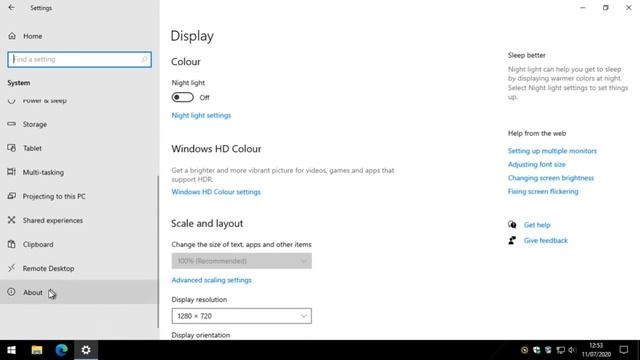Click the Get help chat icon

click(512, 224)
